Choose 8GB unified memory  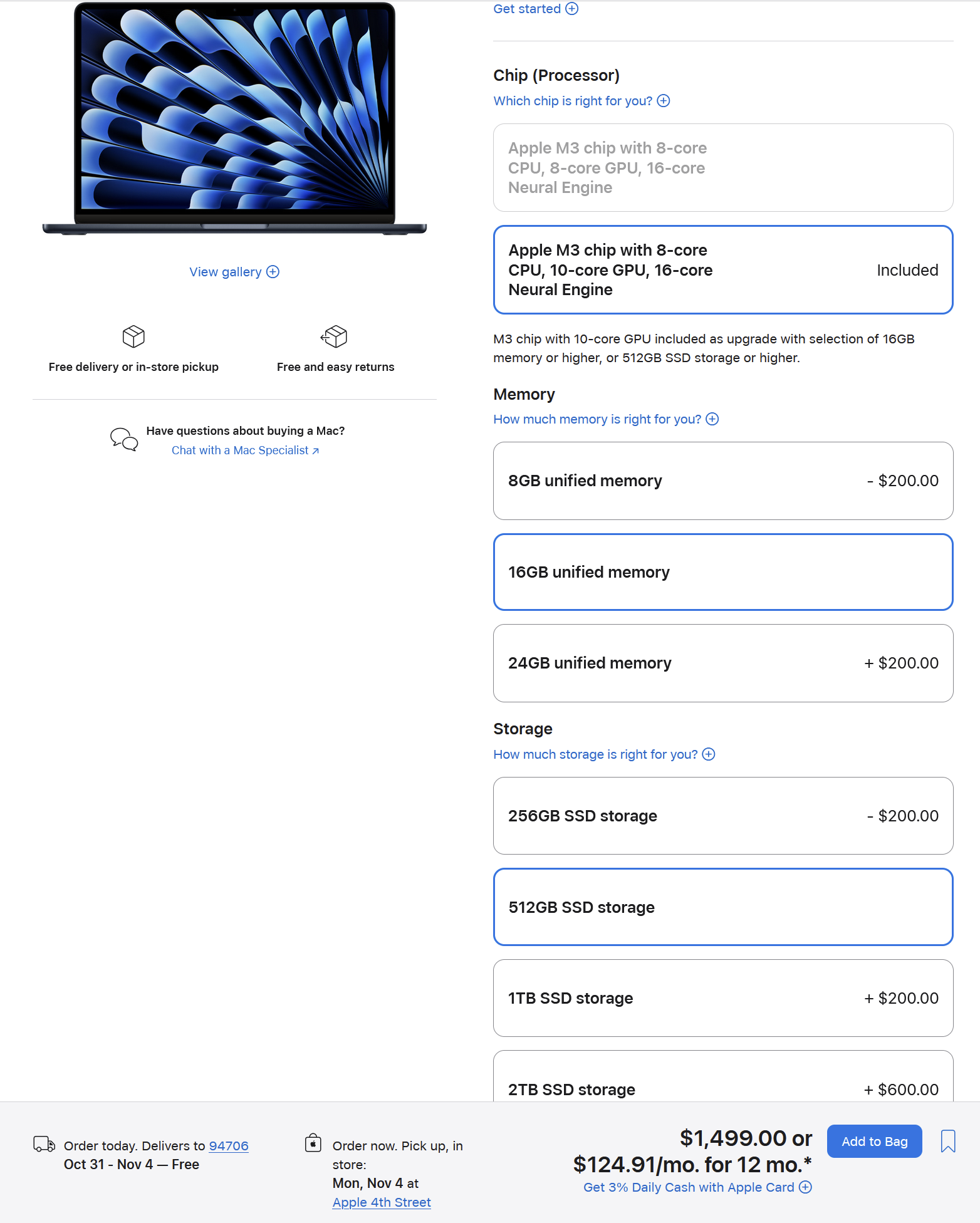point(723,481)
